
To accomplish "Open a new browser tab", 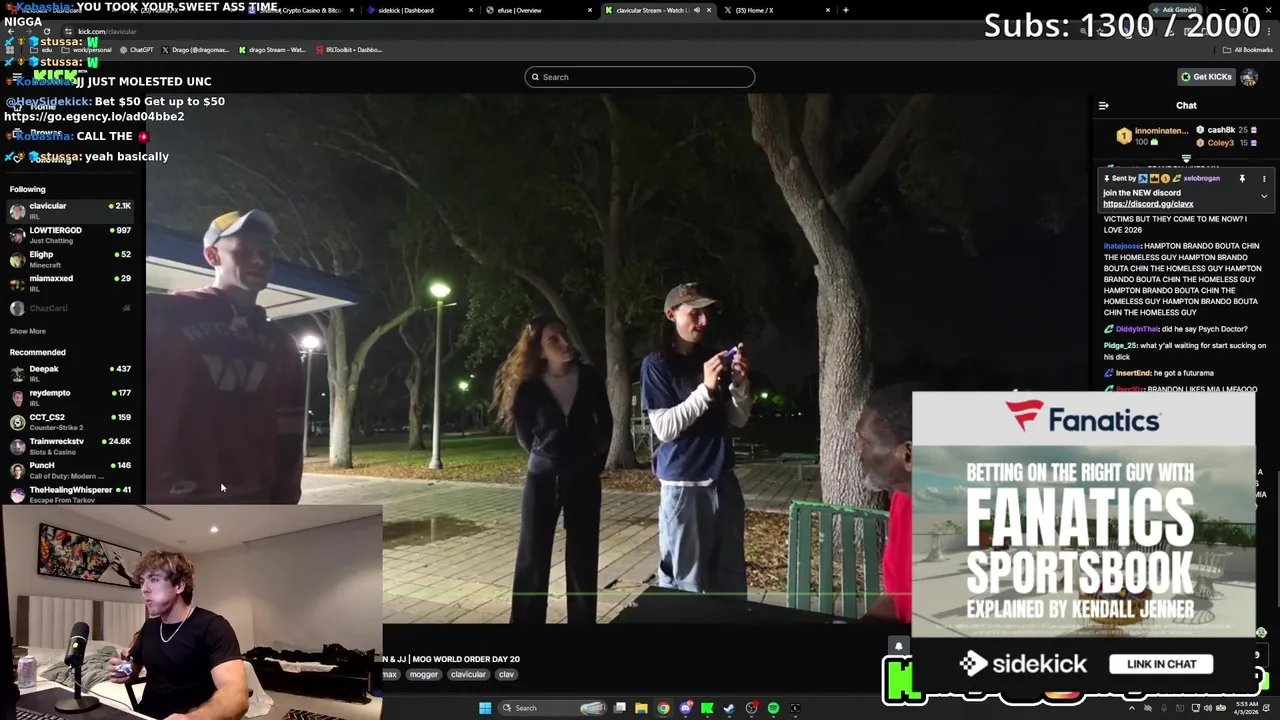I will (846, 10).
